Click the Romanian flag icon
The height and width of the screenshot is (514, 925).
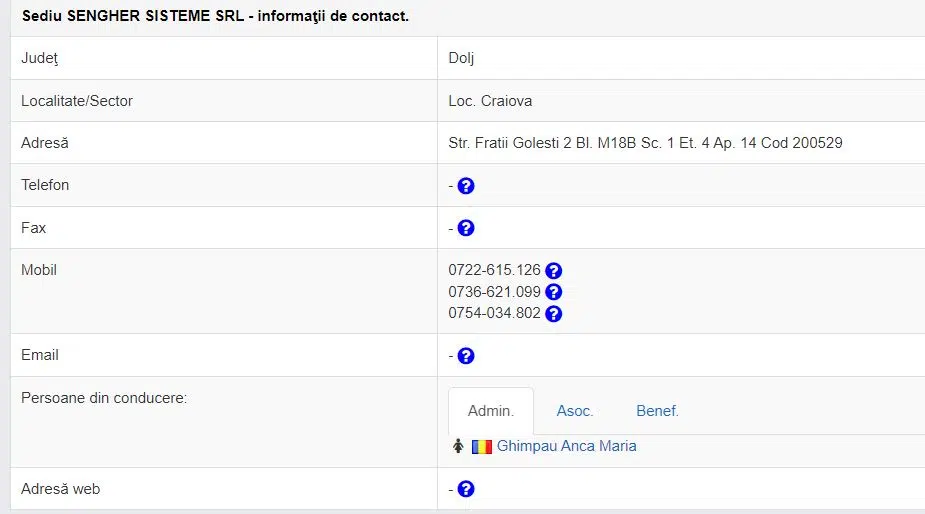pyautogui.click(x=481, y=447)
